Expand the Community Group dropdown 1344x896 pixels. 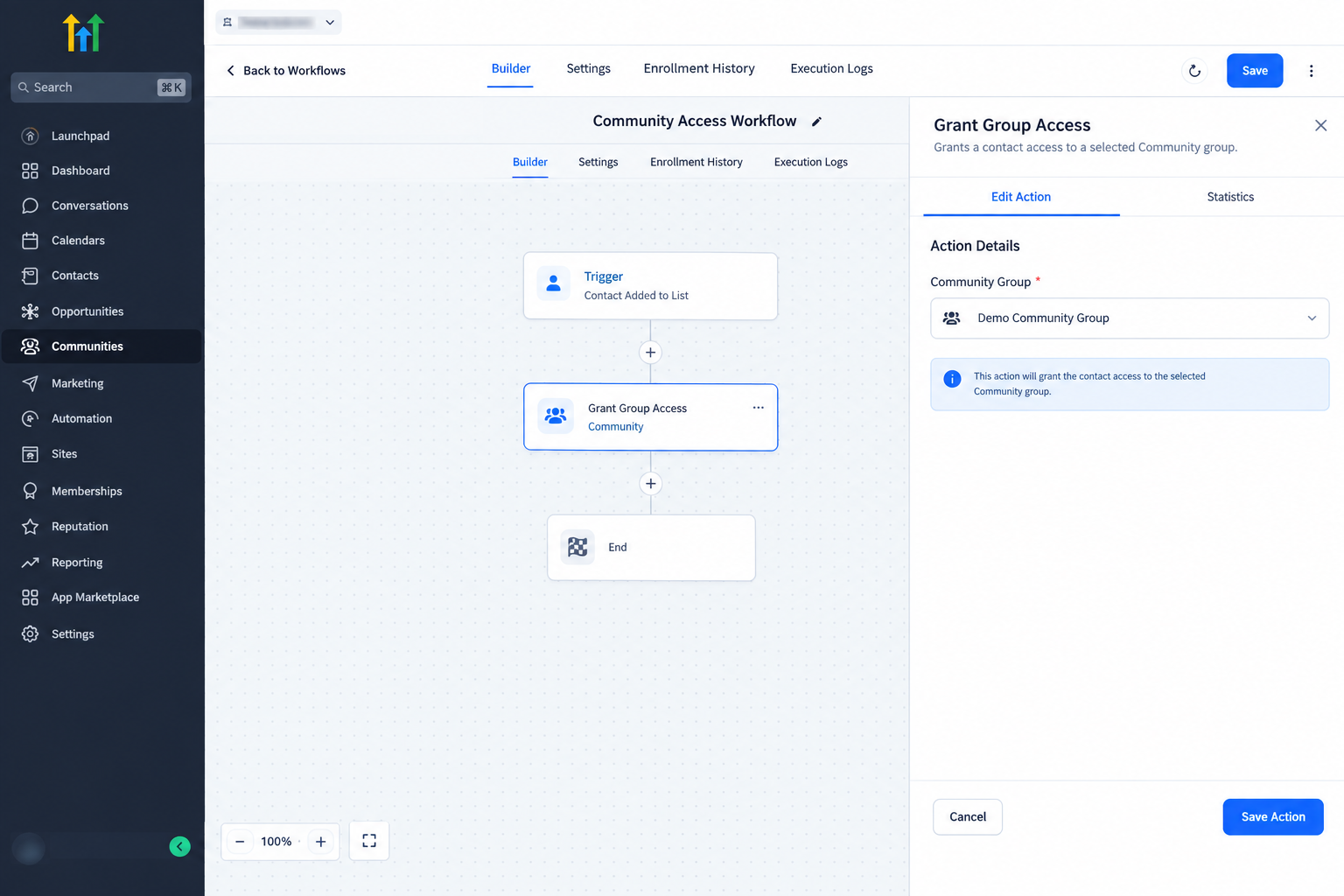pos(1130,318)
